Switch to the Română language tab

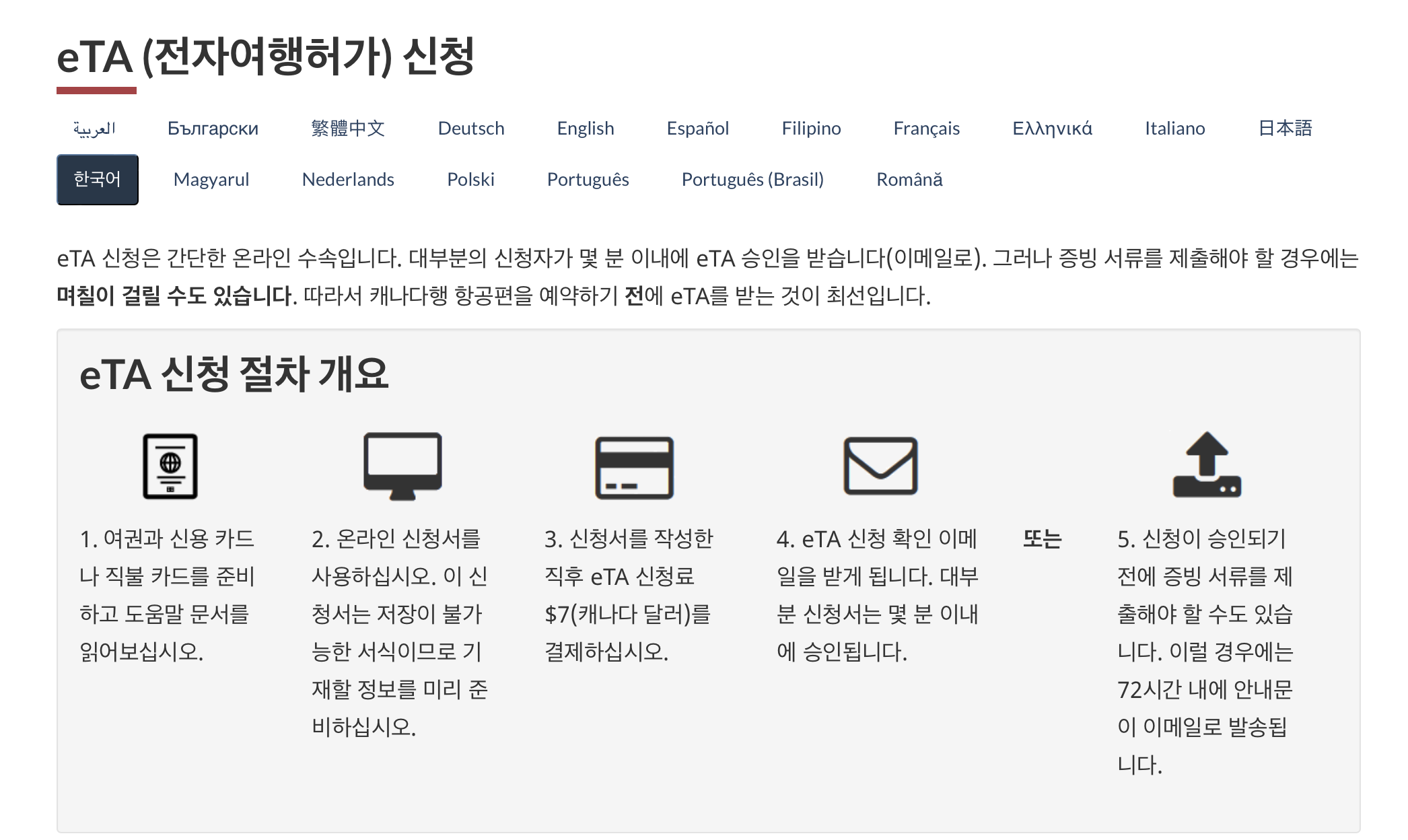click(x=909, y=180)
